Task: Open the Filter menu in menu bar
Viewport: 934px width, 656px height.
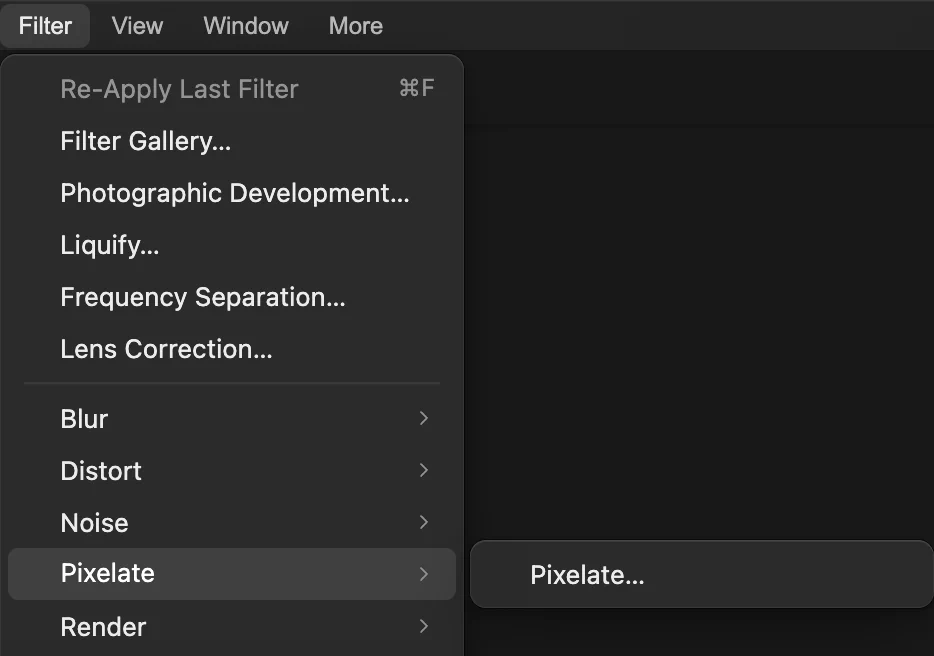Action: coord(45,26)
